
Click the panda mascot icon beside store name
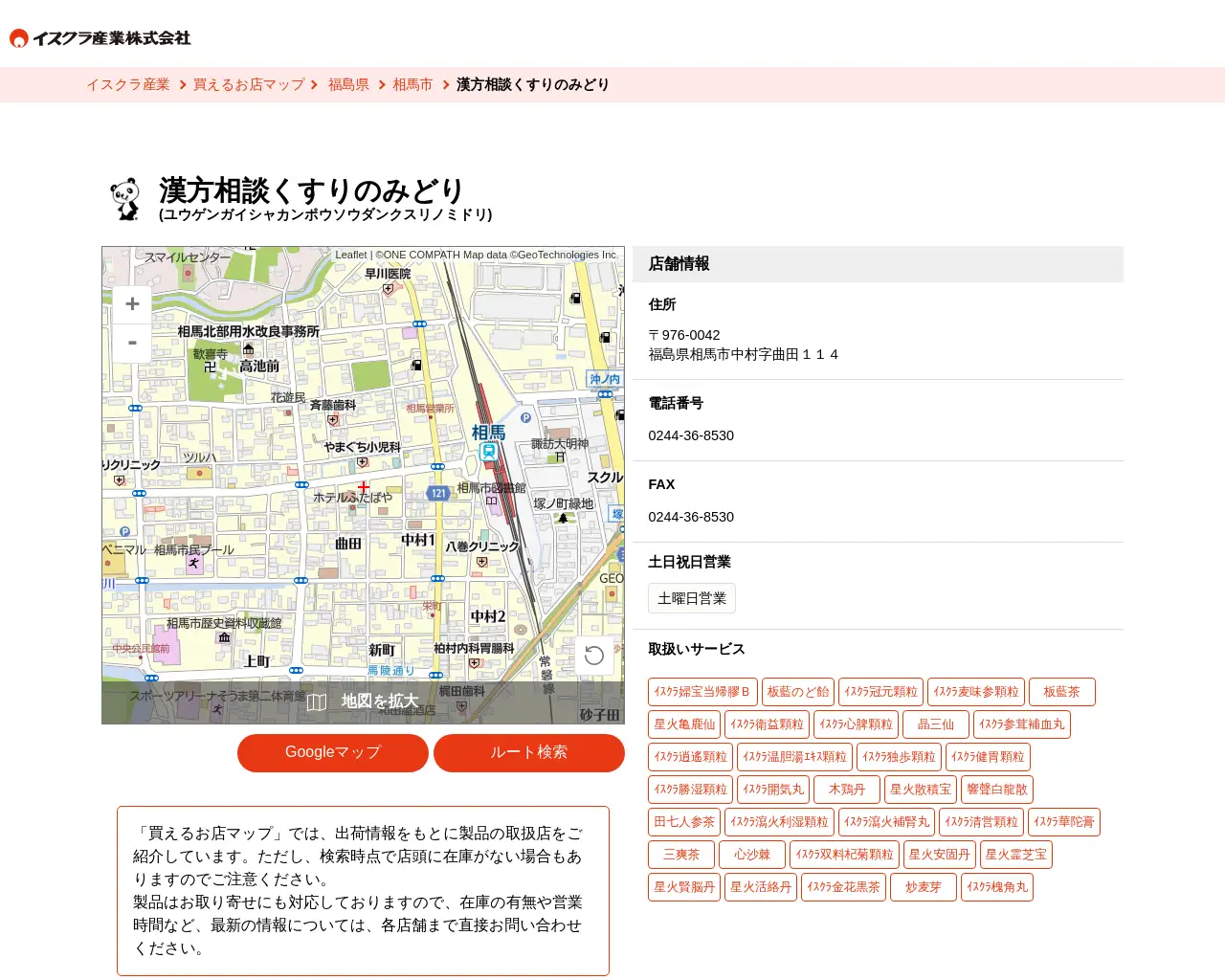[x=126, y=199]
